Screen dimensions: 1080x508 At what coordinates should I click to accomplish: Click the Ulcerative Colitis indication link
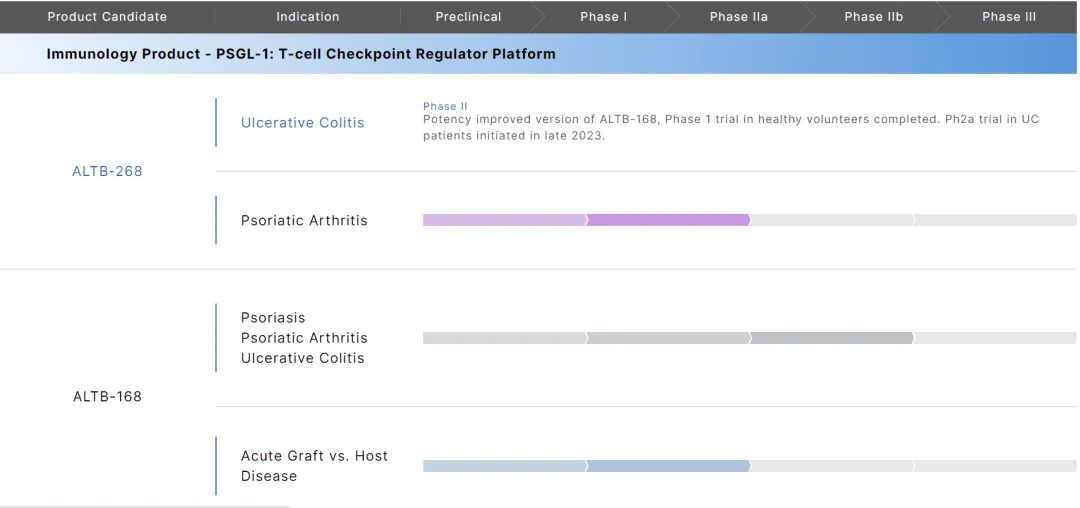click(302, 123)
